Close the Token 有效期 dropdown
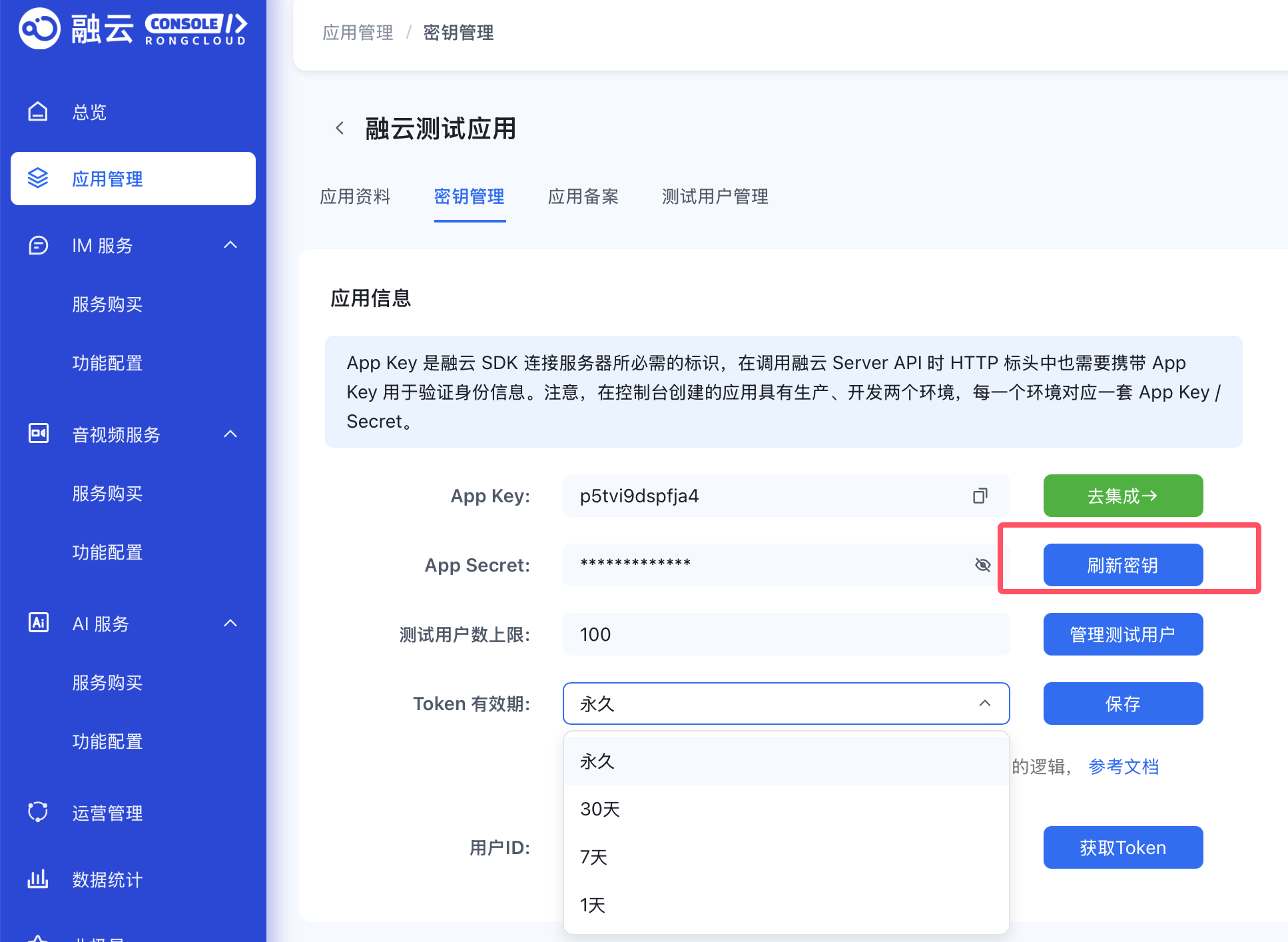The width and height of the screenshot is (1288, 942). point(984,704)
